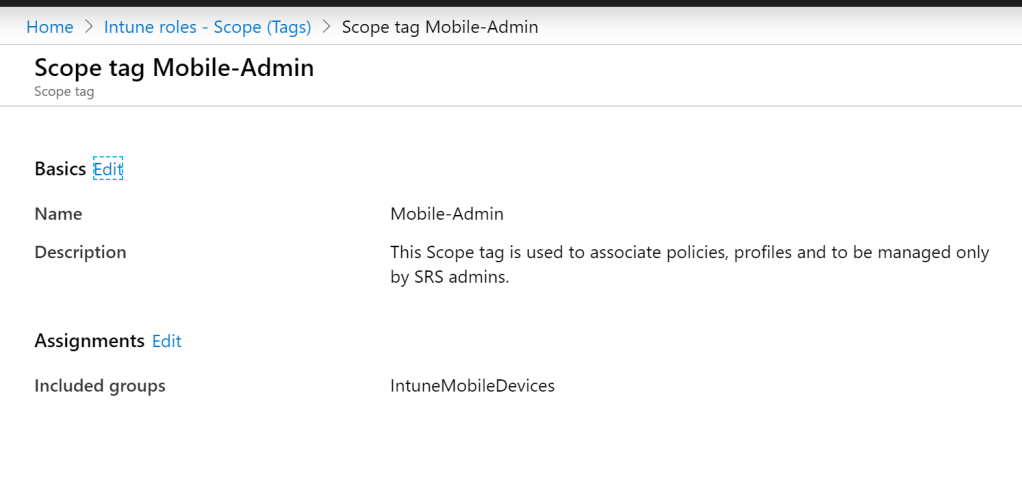Select the Name field label
The image size is (1022, 495).
[58, 214]
